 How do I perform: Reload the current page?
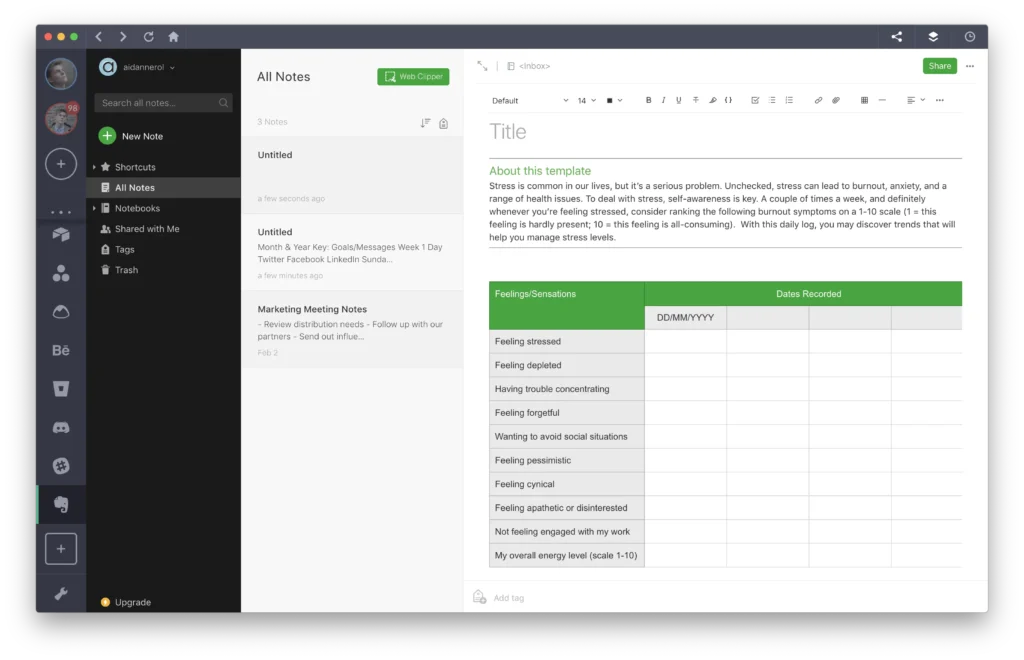pyautogui.click(x=148, y=37)
